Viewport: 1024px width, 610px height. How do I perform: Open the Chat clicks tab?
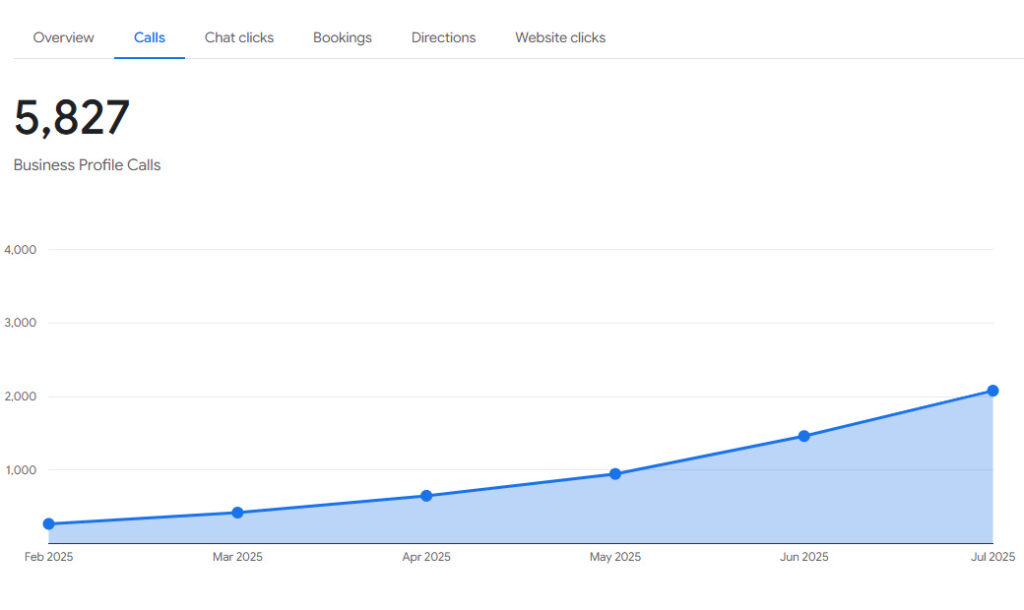[x=239, y=38]
